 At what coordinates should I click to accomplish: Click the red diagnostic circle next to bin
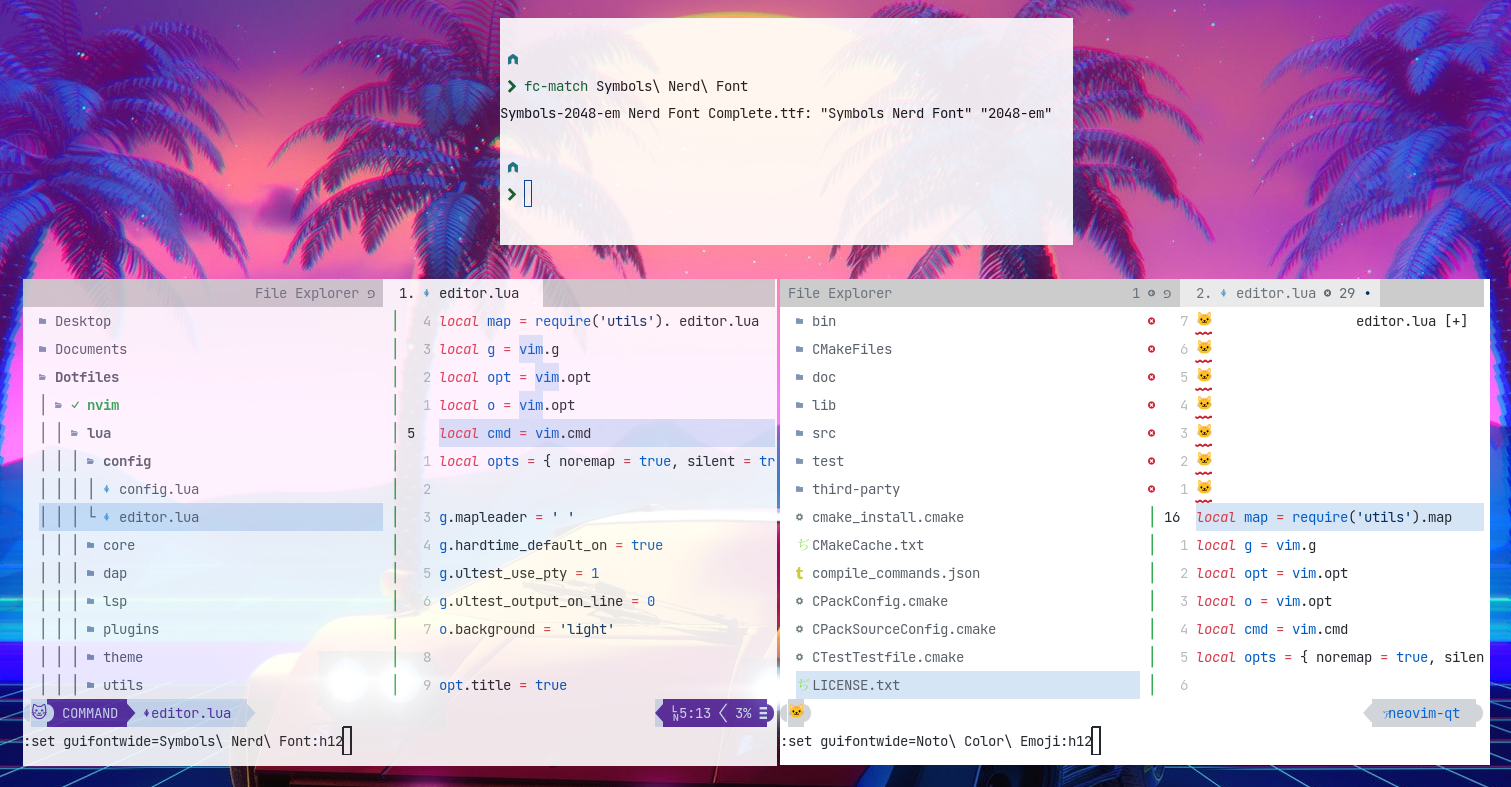click(1151, 321)
